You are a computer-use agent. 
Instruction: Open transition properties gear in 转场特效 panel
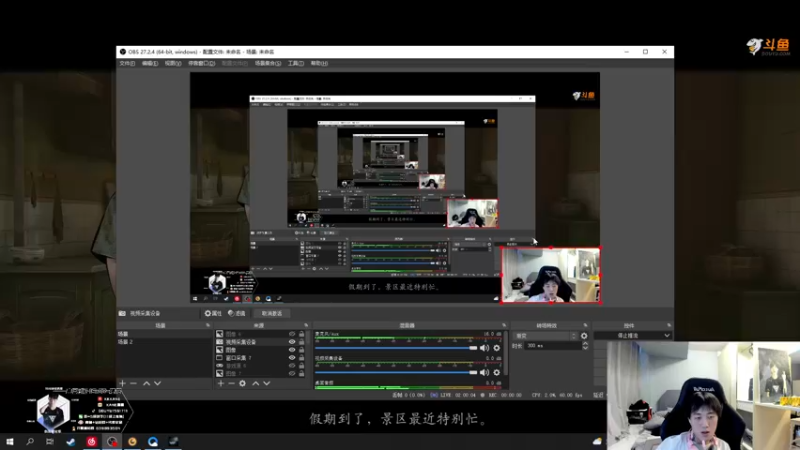[584, 336]
